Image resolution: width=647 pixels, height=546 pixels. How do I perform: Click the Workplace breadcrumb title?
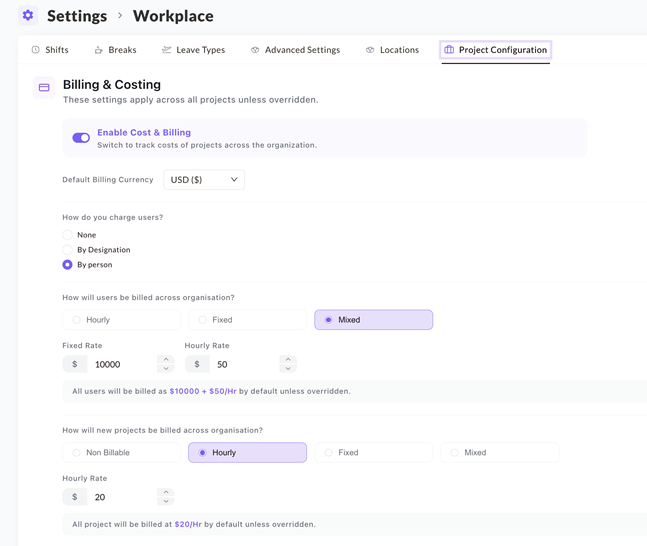[173, 16]
